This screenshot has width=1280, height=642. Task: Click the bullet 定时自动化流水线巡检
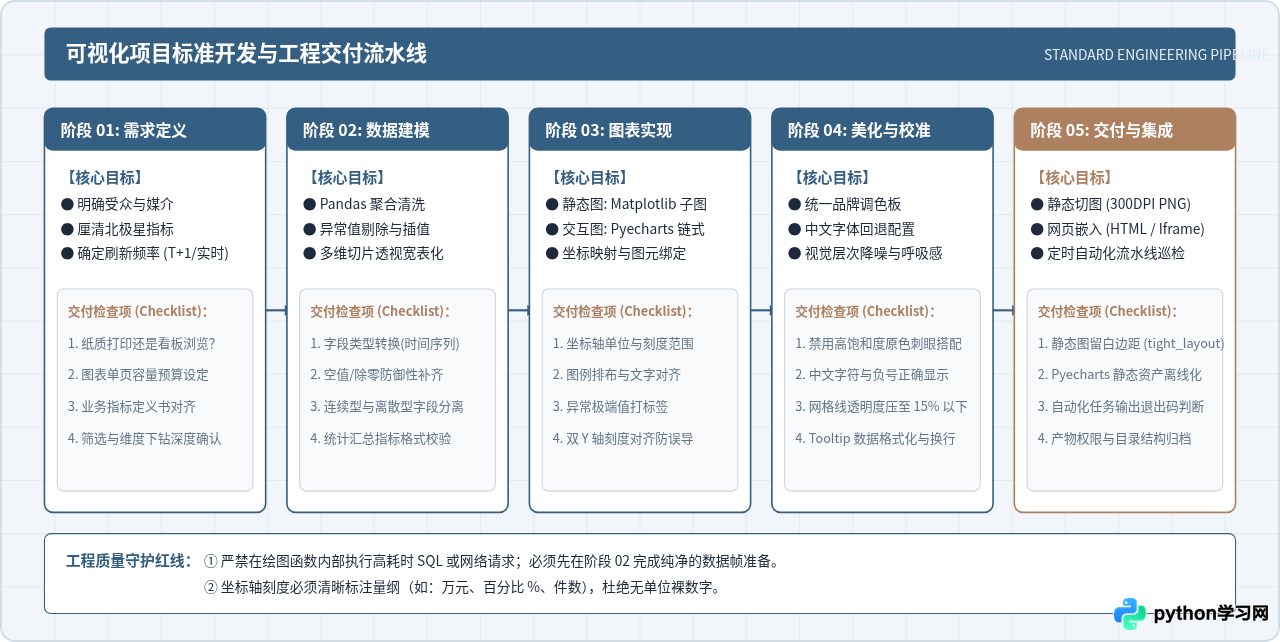coord(1108,254)
